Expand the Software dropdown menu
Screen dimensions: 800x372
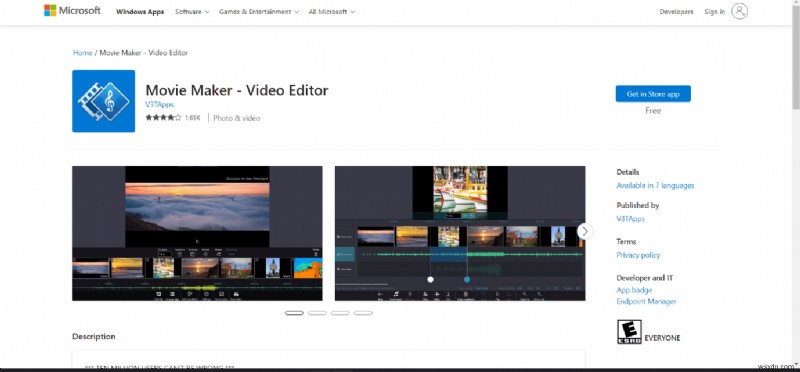click(x=192, y=12)
